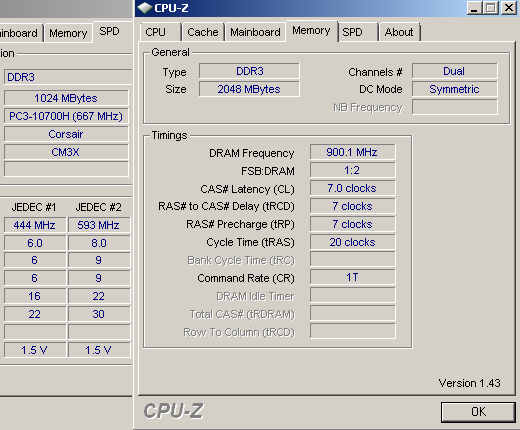Click the Command Rate (CR) label

246,278
